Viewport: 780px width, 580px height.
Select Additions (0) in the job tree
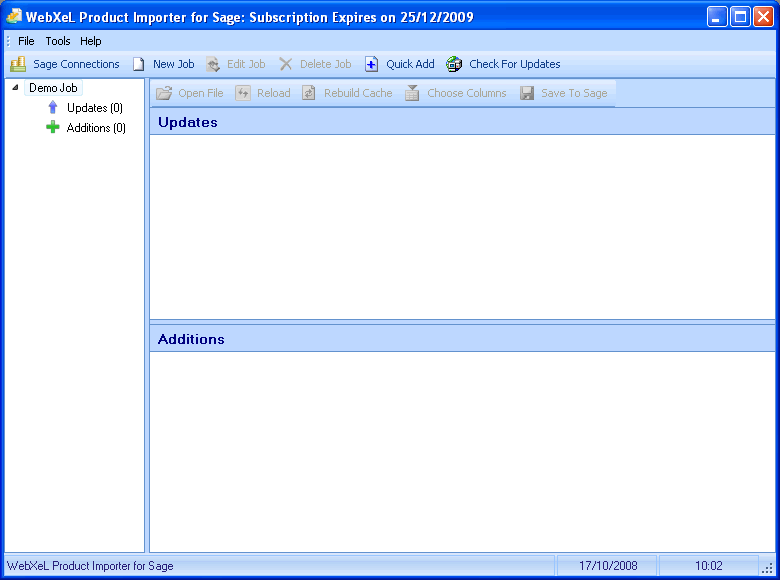coord(96,128)
